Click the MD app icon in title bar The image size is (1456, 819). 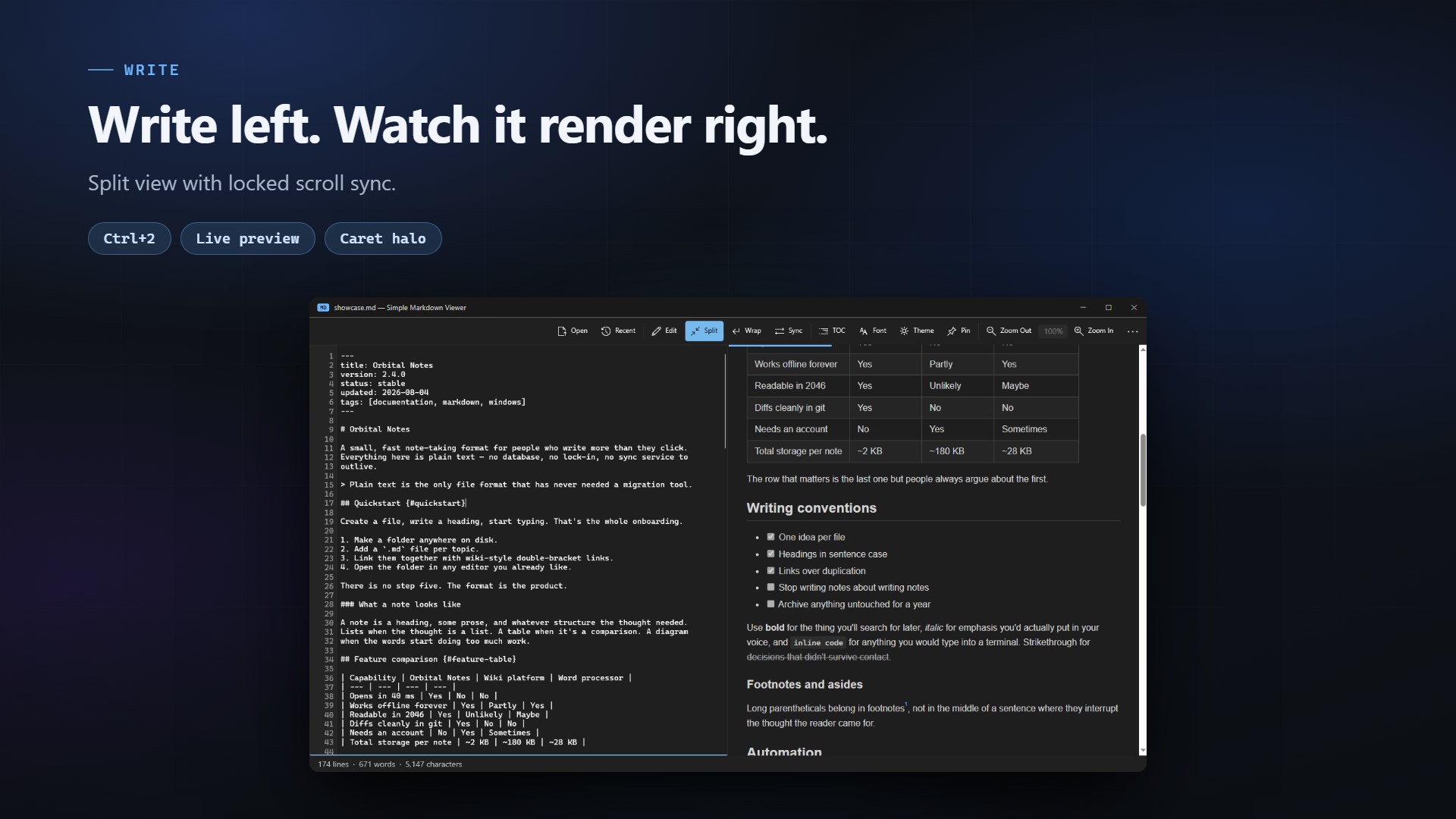323,308
